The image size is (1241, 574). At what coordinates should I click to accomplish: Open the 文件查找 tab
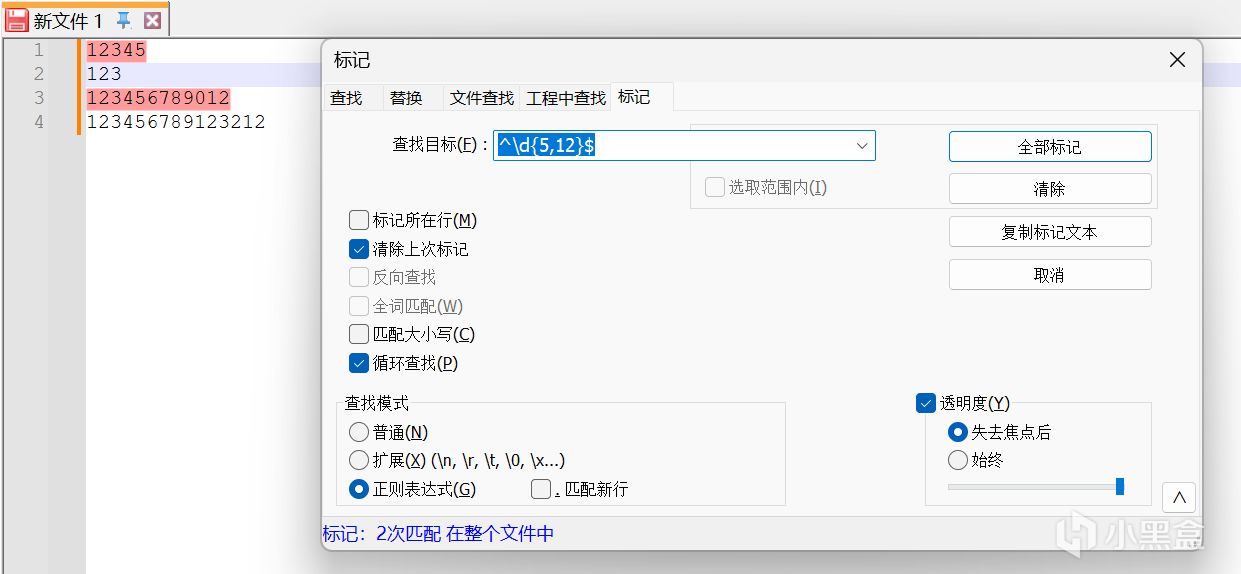tap(481, 97)
